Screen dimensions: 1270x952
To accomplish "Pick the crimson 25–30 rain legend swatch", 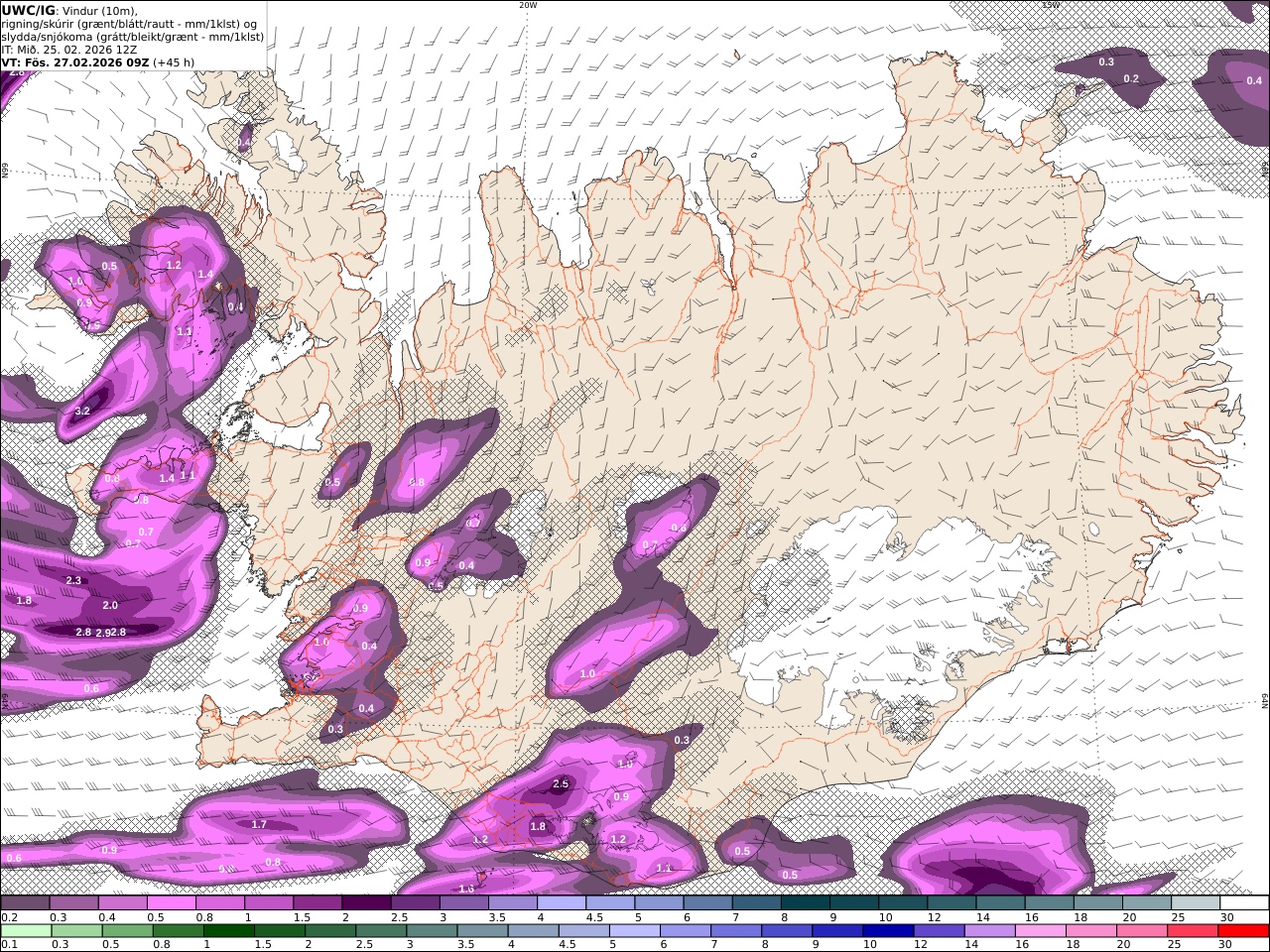I will coord(1194,931).
